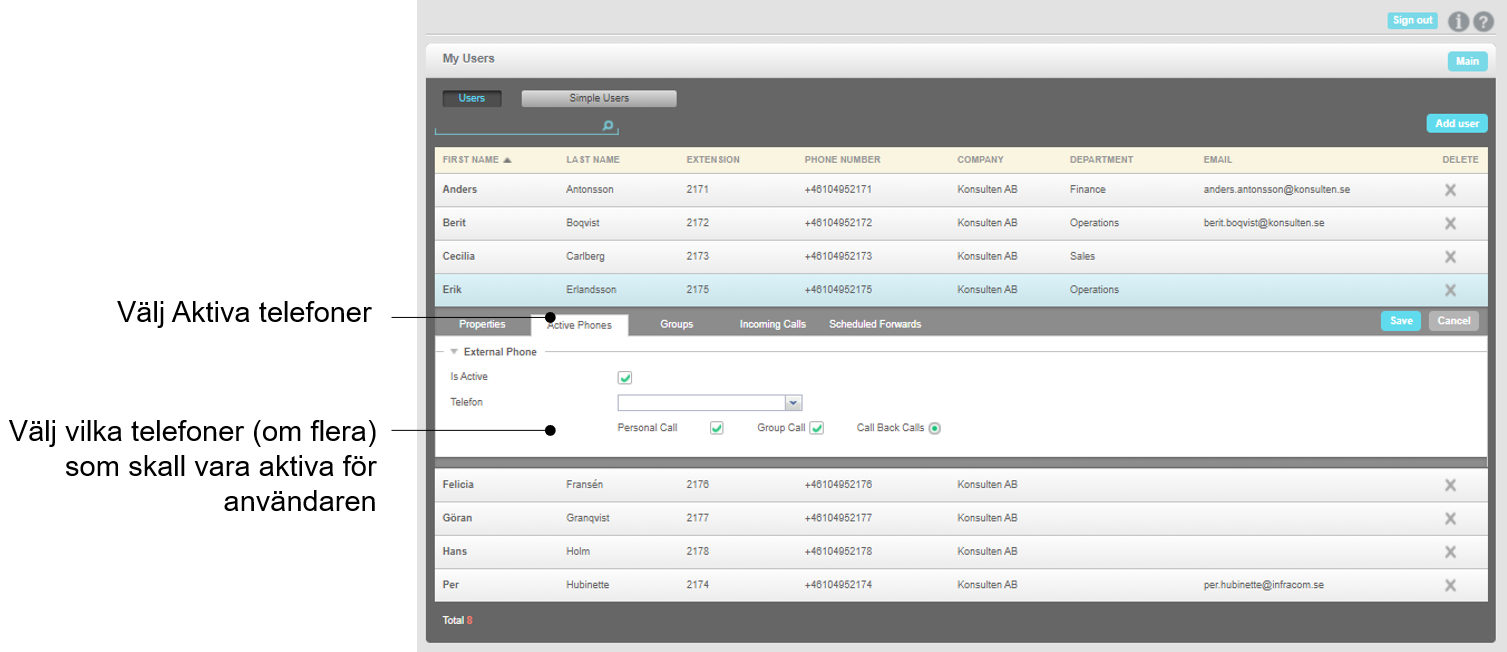
Task: Select phone number +46104952173
Action: (x=838, y=256)
